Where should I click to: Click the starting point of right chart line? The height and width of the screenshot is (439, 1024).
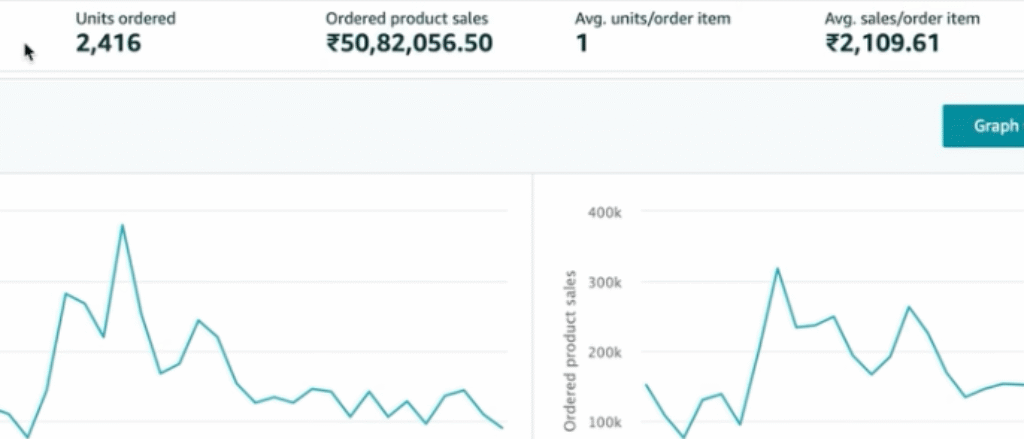[646, 385]
